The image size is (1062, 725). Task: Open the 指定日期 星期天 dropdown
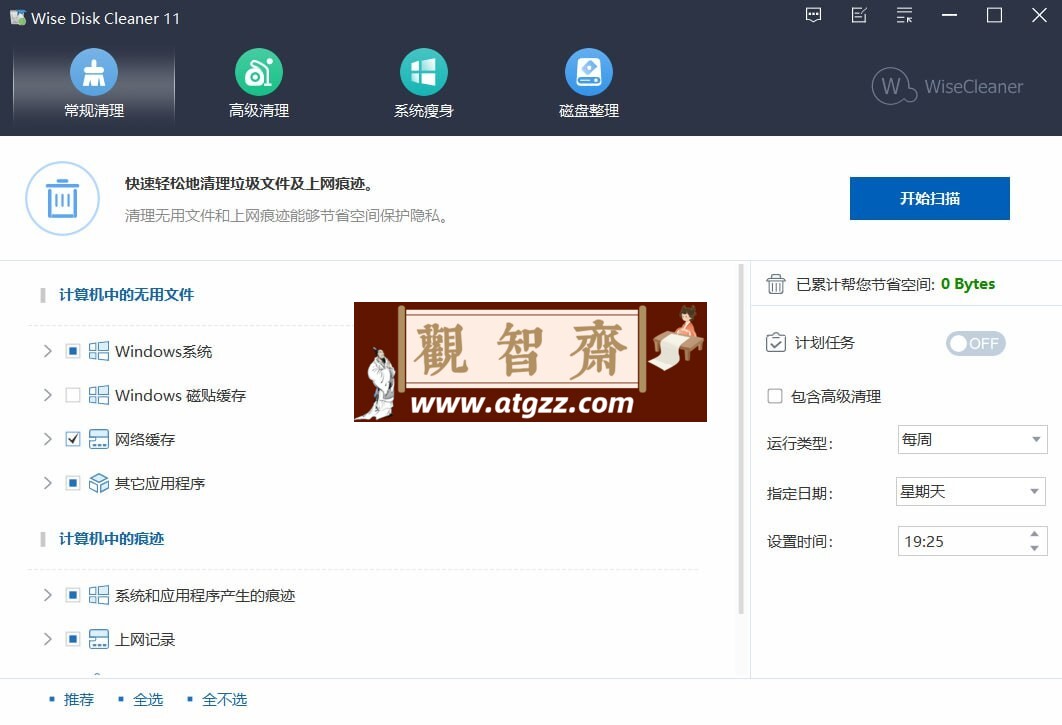(971, 491)
